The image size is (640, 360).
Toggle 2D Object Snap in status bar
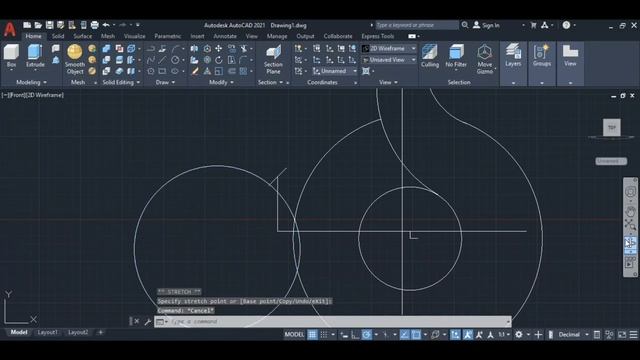[416, 335]
